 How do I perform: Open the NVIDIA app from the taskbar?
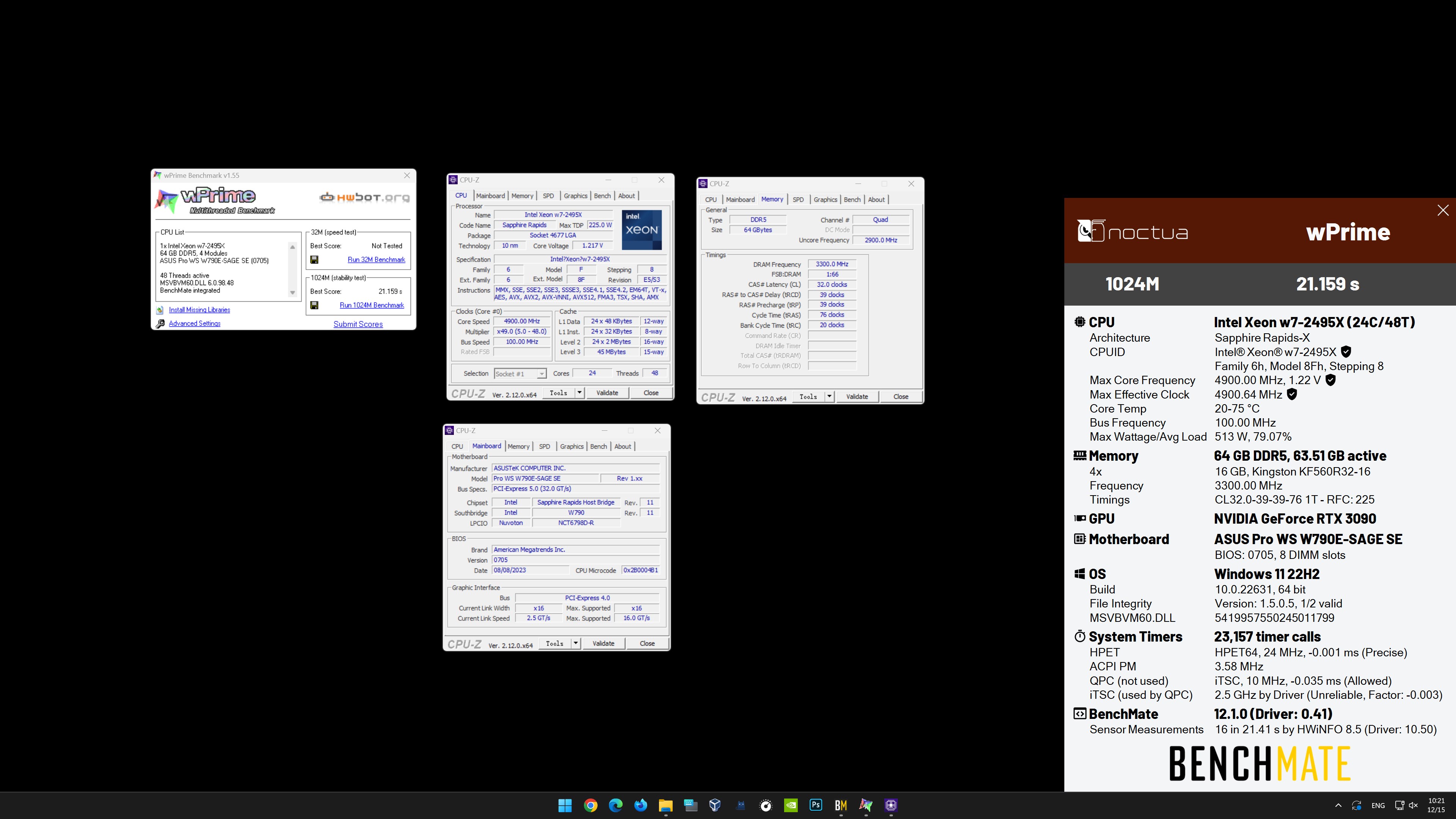[x=791, y=805]
